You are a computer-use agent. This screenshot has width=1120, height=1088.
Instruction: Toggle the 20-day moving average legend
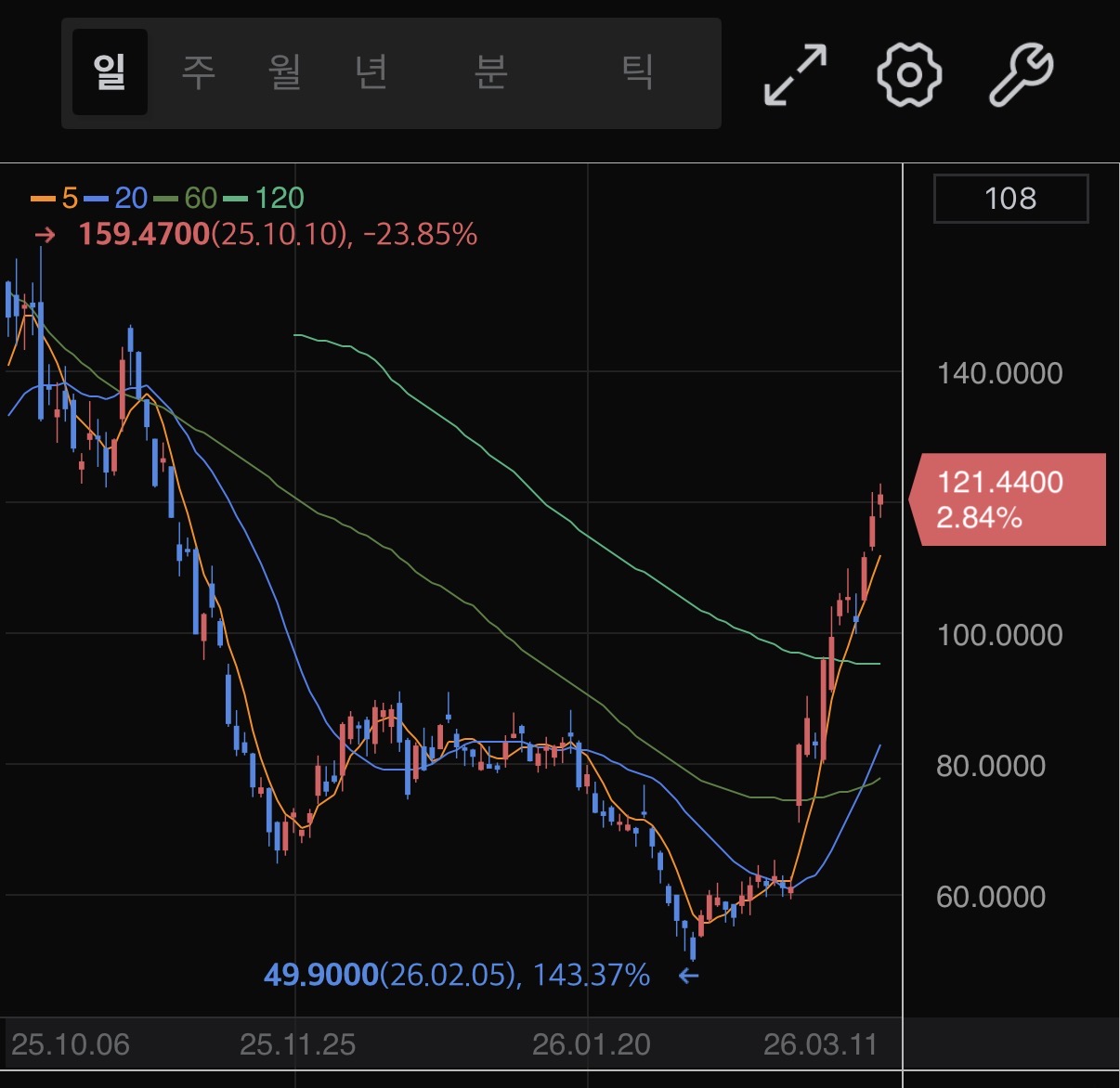pyautogui.click(x=117, y=198)
